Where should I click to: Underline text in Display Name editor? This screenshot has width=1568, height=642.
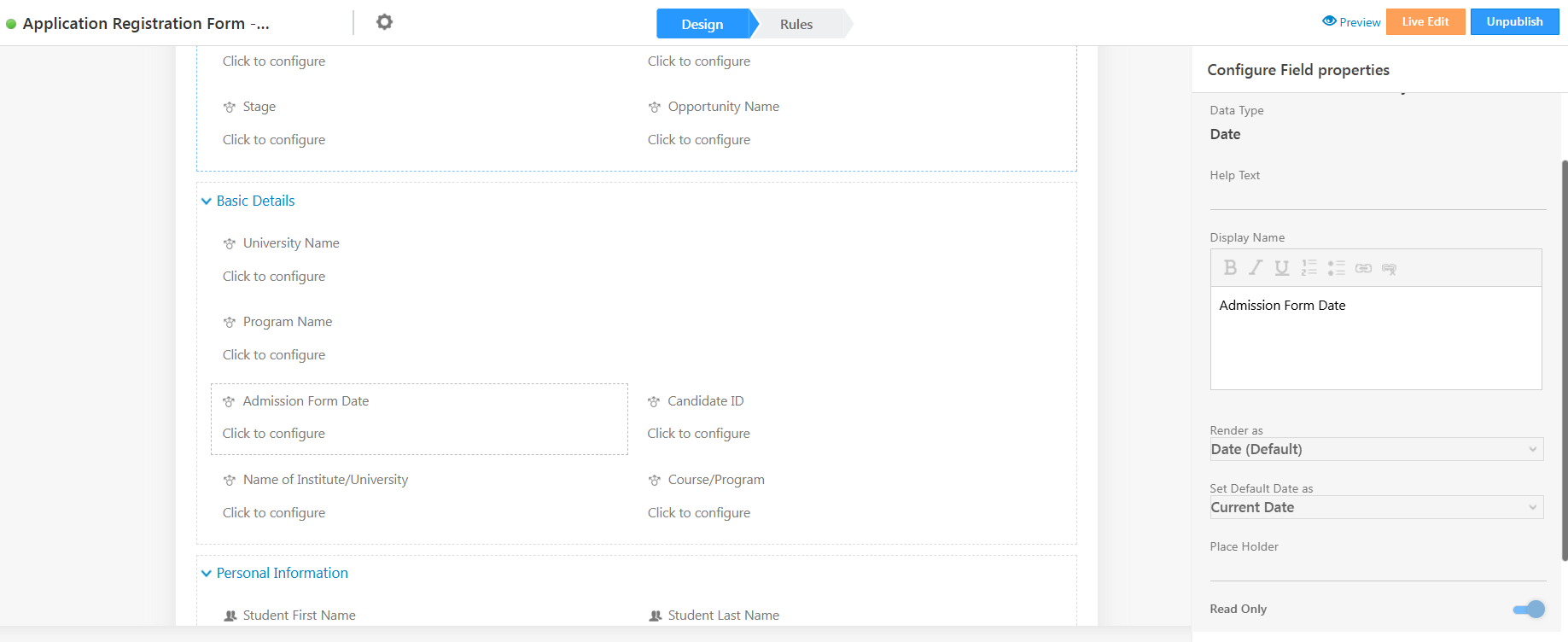pyautogui.click(x=1282, y=268)
